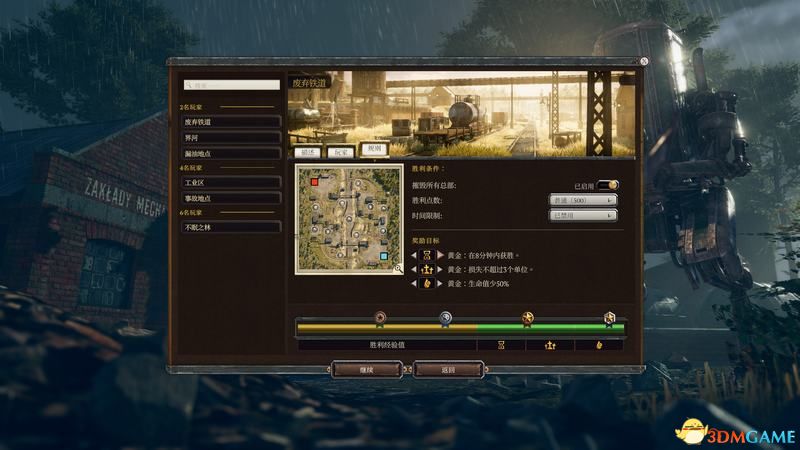Click the 生命值 50% objective text
The width and height of the screenshot is (800, 450).
click(x=478, y=284)
